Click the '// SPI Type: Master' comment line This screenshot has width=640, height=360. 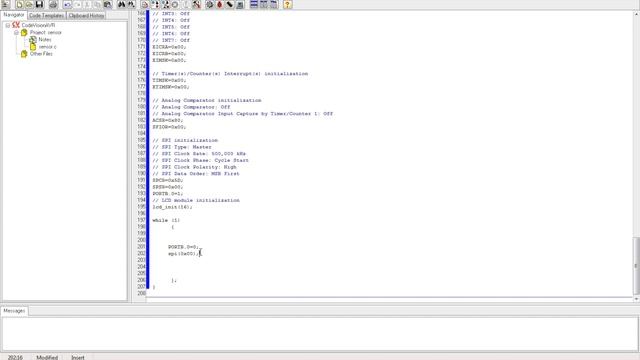pos(182,147)
